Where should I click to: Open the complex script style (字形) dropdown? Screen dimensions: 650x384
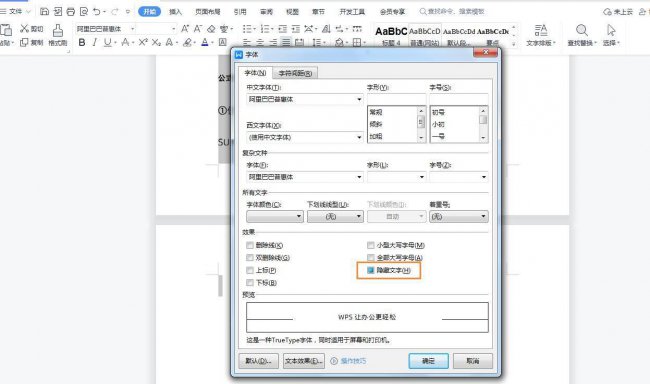click(x=422, y=177)
